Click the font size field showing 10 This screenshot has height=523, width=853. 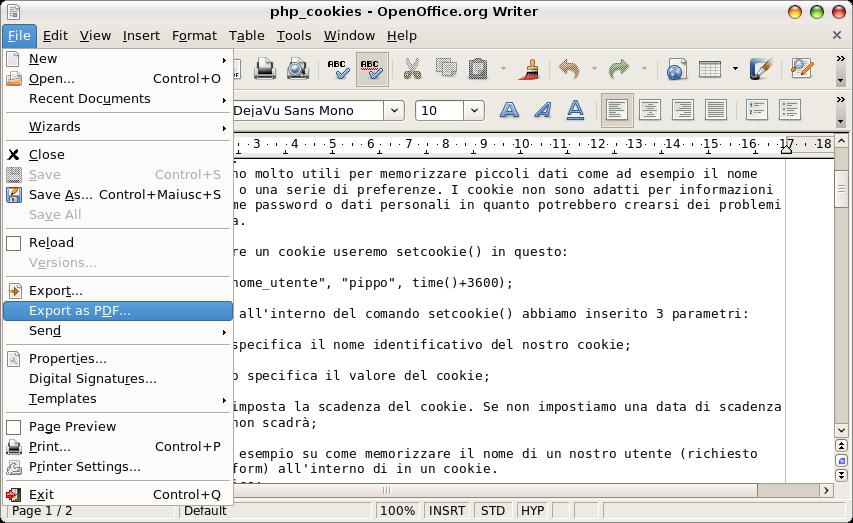point(440,110)
